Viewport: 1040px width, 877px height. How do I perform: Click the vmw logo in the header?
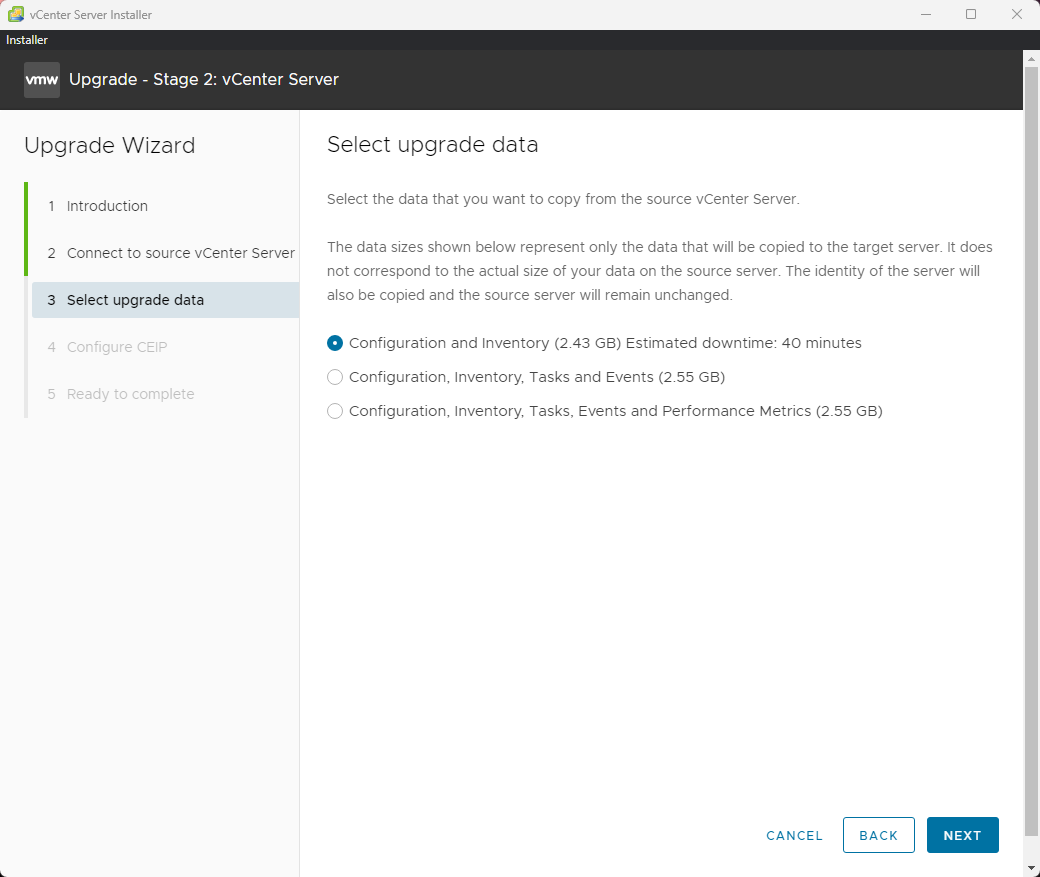pos(42,79)
